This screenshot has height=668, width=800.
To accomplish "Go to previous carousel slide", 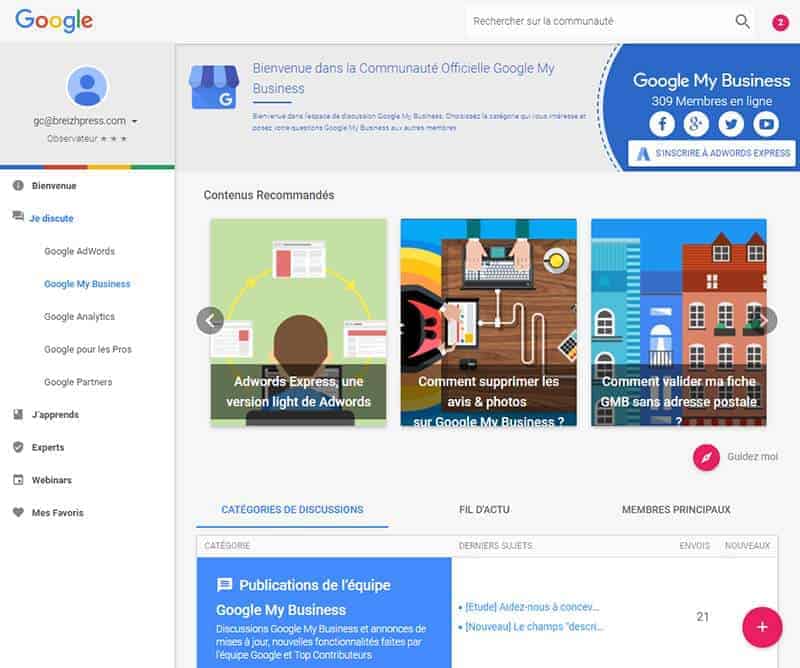I will (210, 320).
